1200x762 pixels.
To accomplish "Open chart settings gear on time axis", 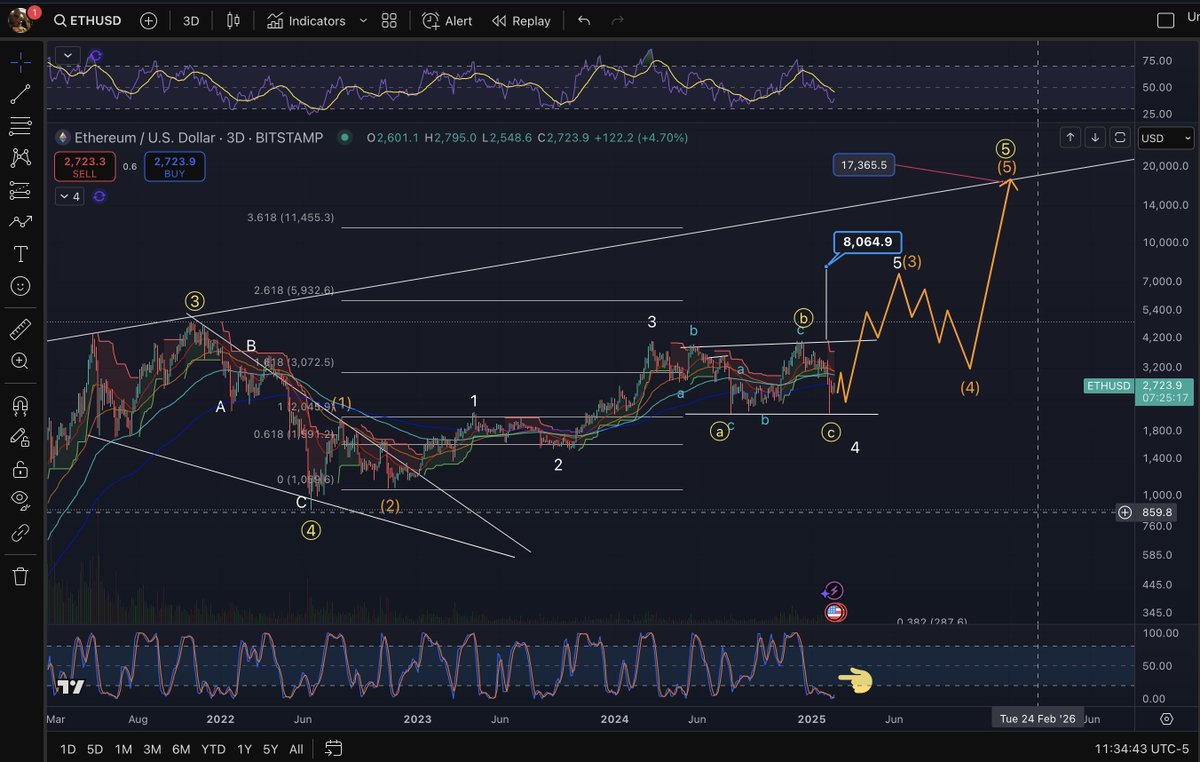I will 1166,719.
